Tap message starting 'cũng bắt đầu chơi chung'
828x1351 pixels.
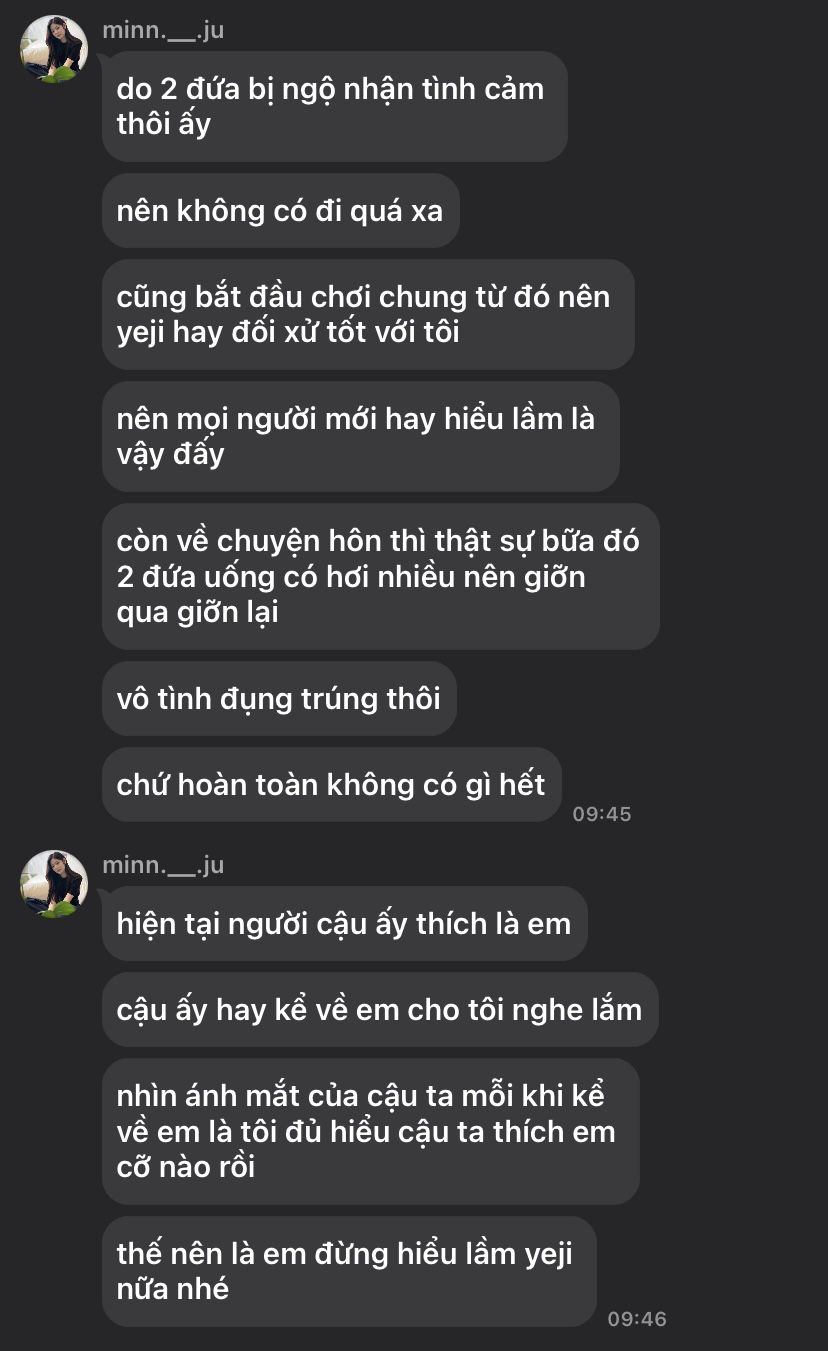click(x=368, y=314)
